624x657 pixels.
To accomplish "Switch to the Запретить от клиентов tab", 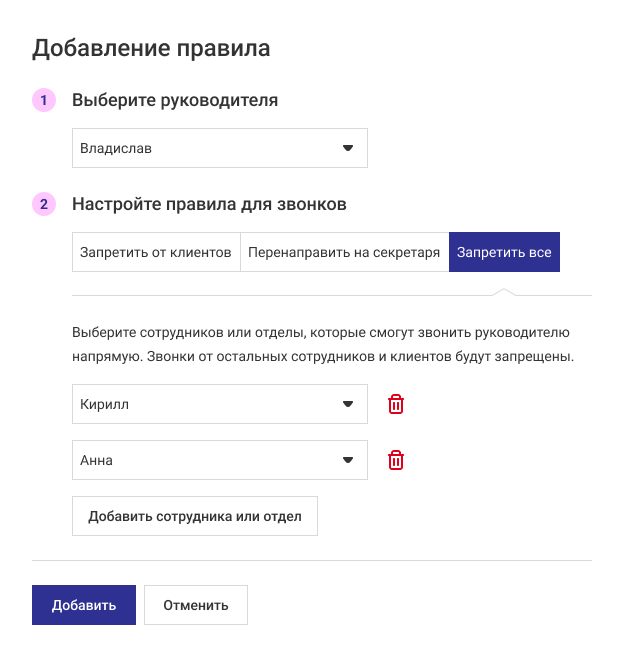I will (x=156, y=252).
